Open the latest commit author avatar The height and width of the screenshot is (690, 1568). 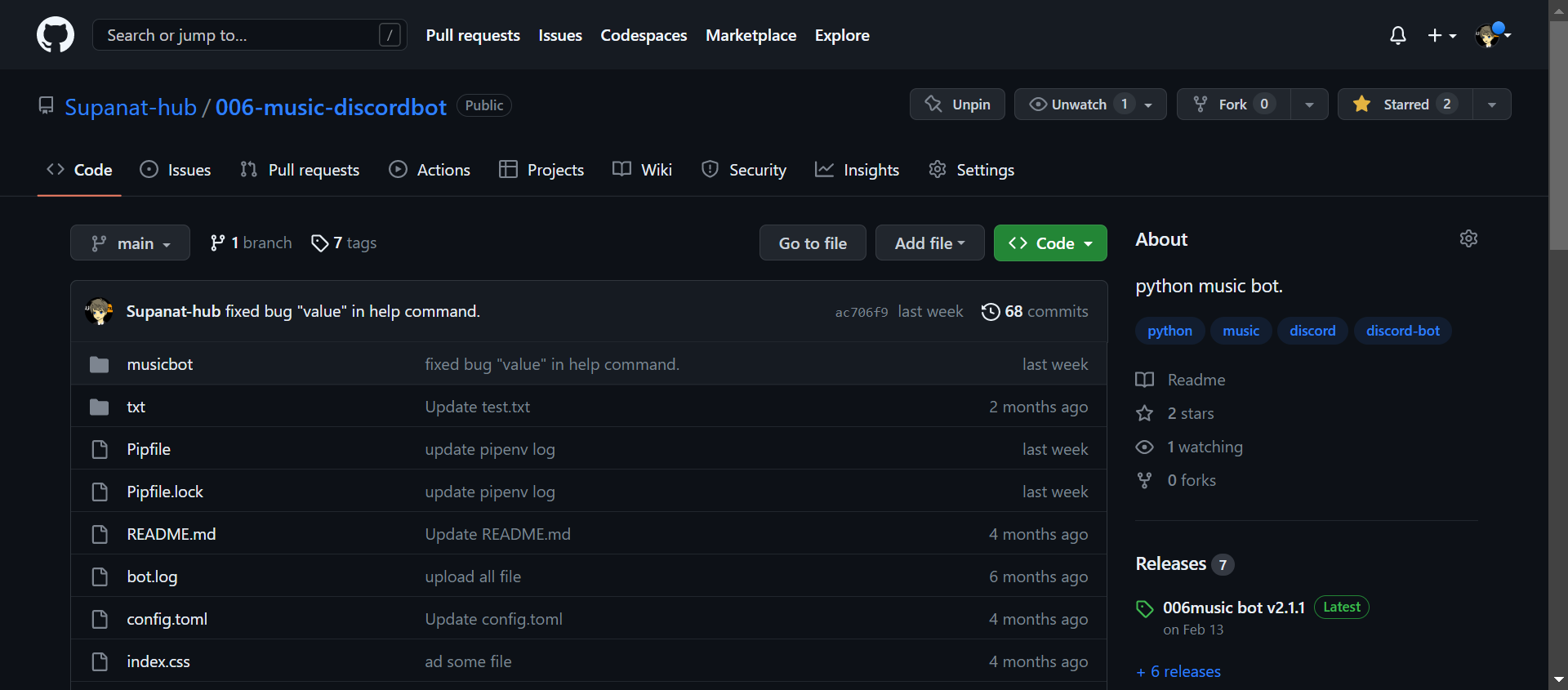[x=99, y=311]
